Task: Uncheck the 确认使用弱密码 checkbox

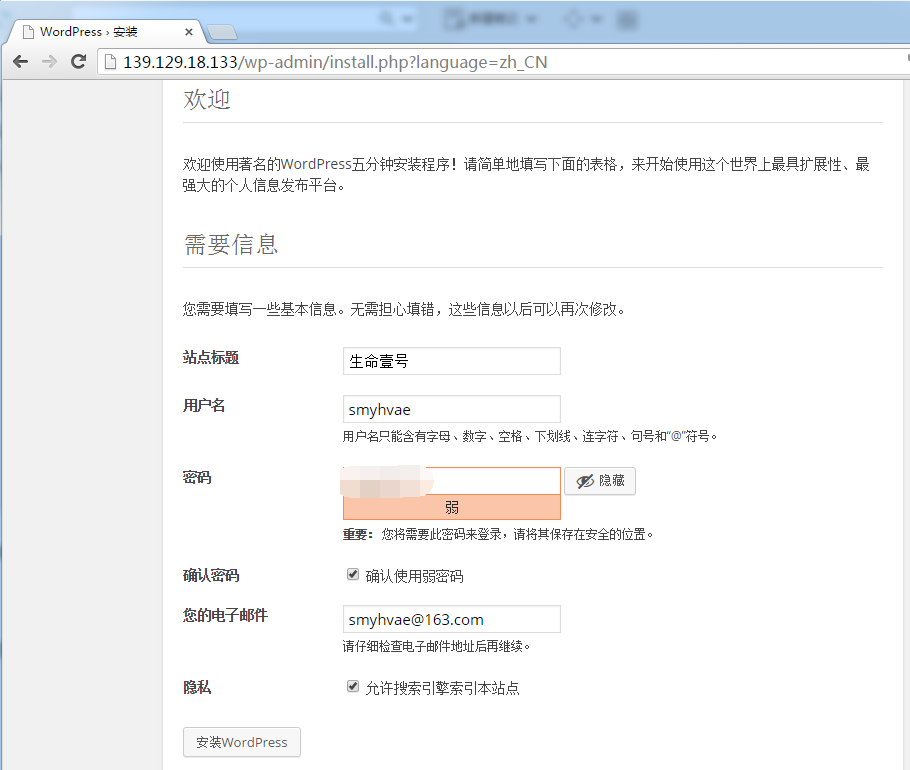Action: pyautogui.click(x=352, y=575)
